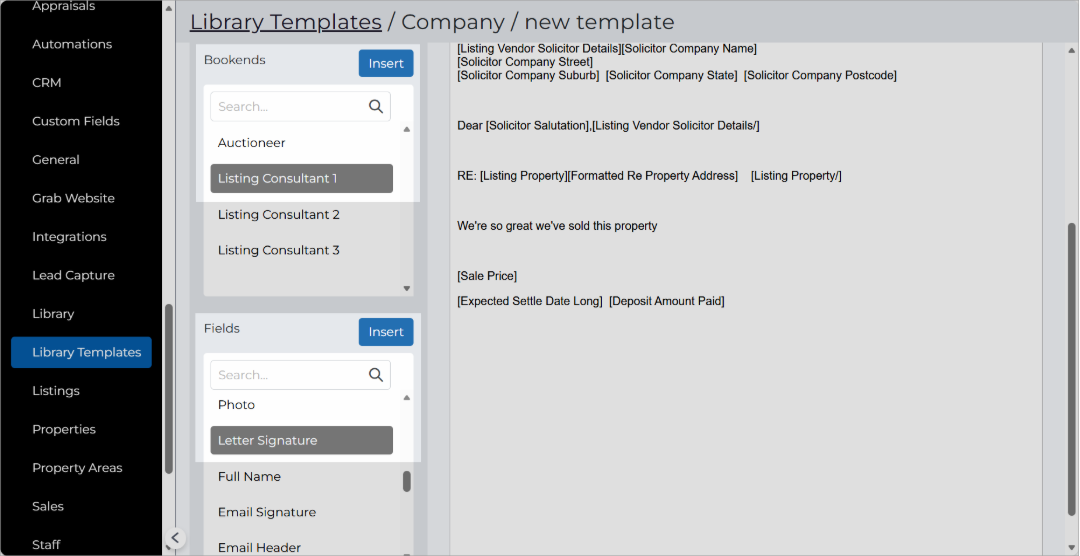This screenshot has width=1080, height=556.
Task: Click the Bookends search input
Action: [289, 107]
